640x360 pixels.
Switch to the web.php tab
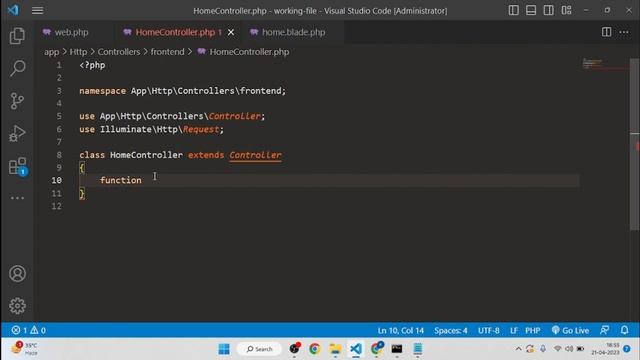click(x=71, y=32)
